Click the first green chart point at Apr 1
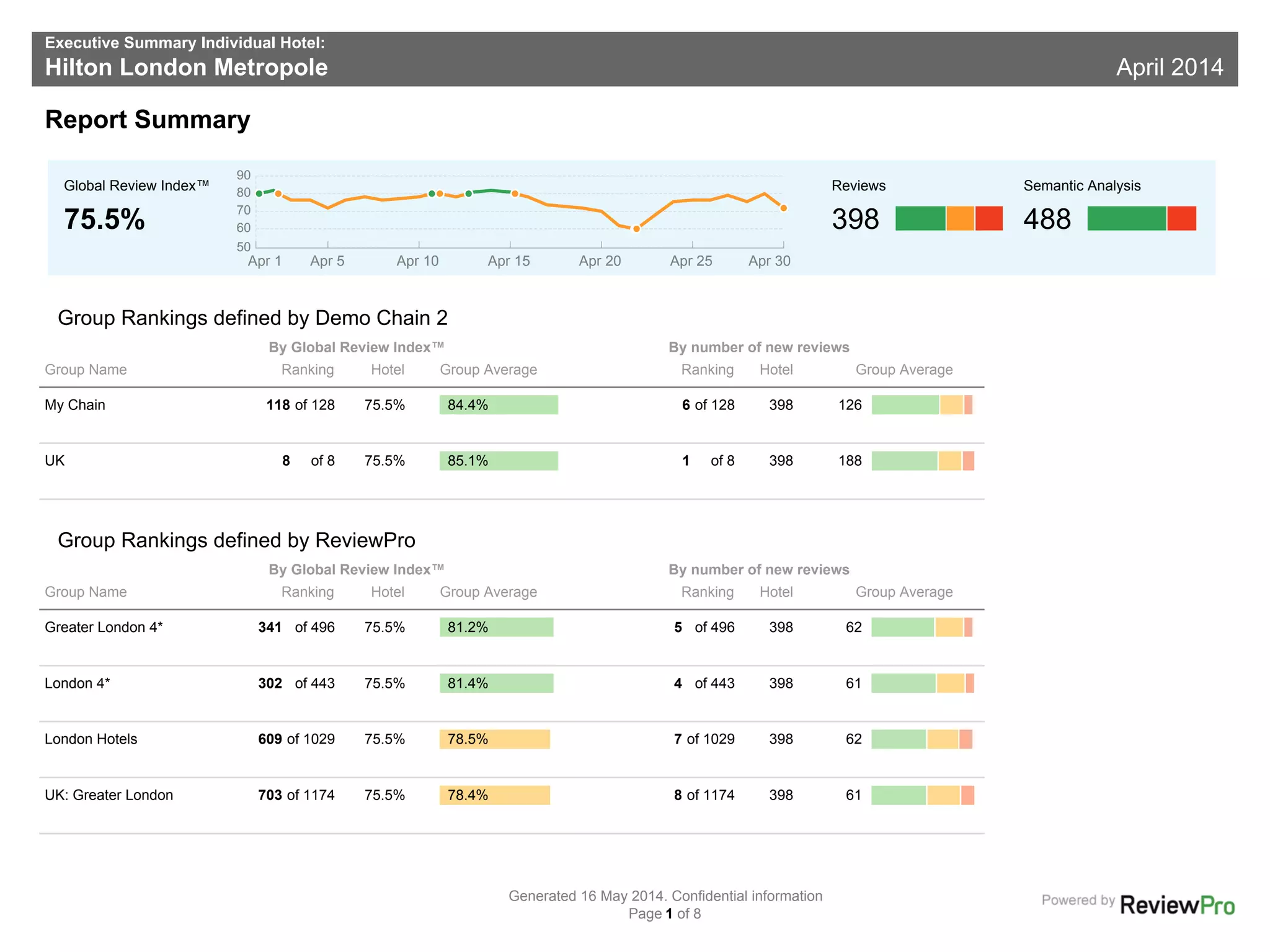1270x952 pixels. pos(259,194)
